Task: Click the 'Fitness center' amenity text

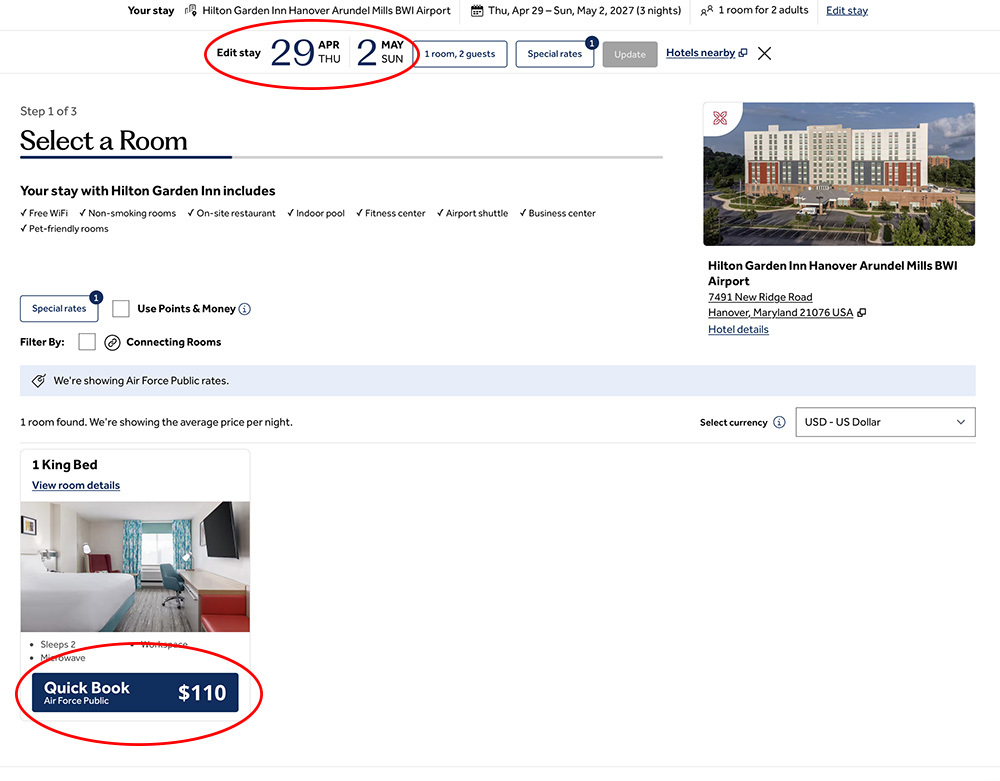Action: 395,214
